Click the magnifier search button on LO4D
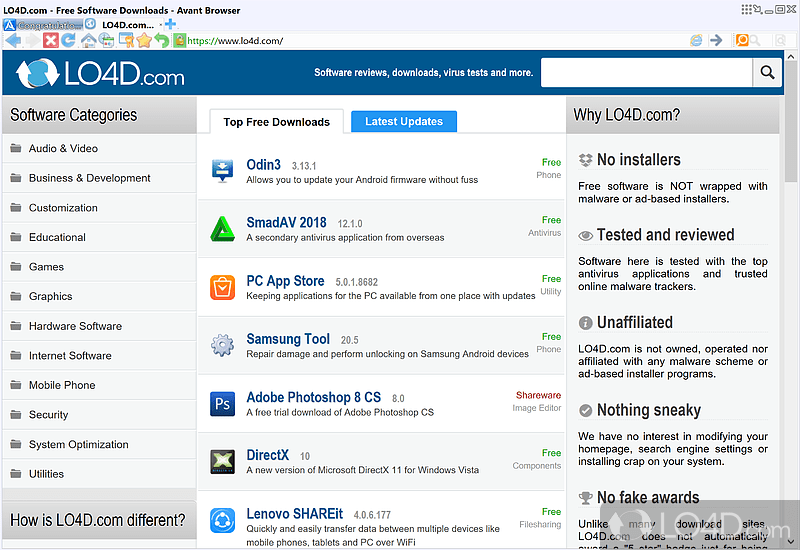 pyautogui.click(x=767, y=72)
